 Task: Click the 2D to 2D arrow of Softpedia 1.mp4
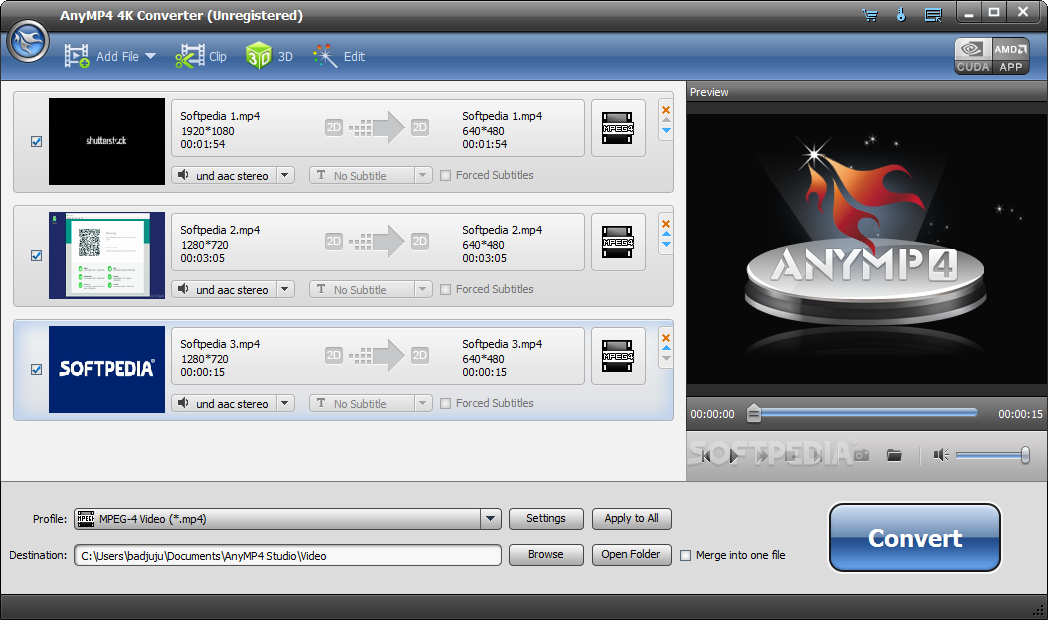tap(377, 128)
